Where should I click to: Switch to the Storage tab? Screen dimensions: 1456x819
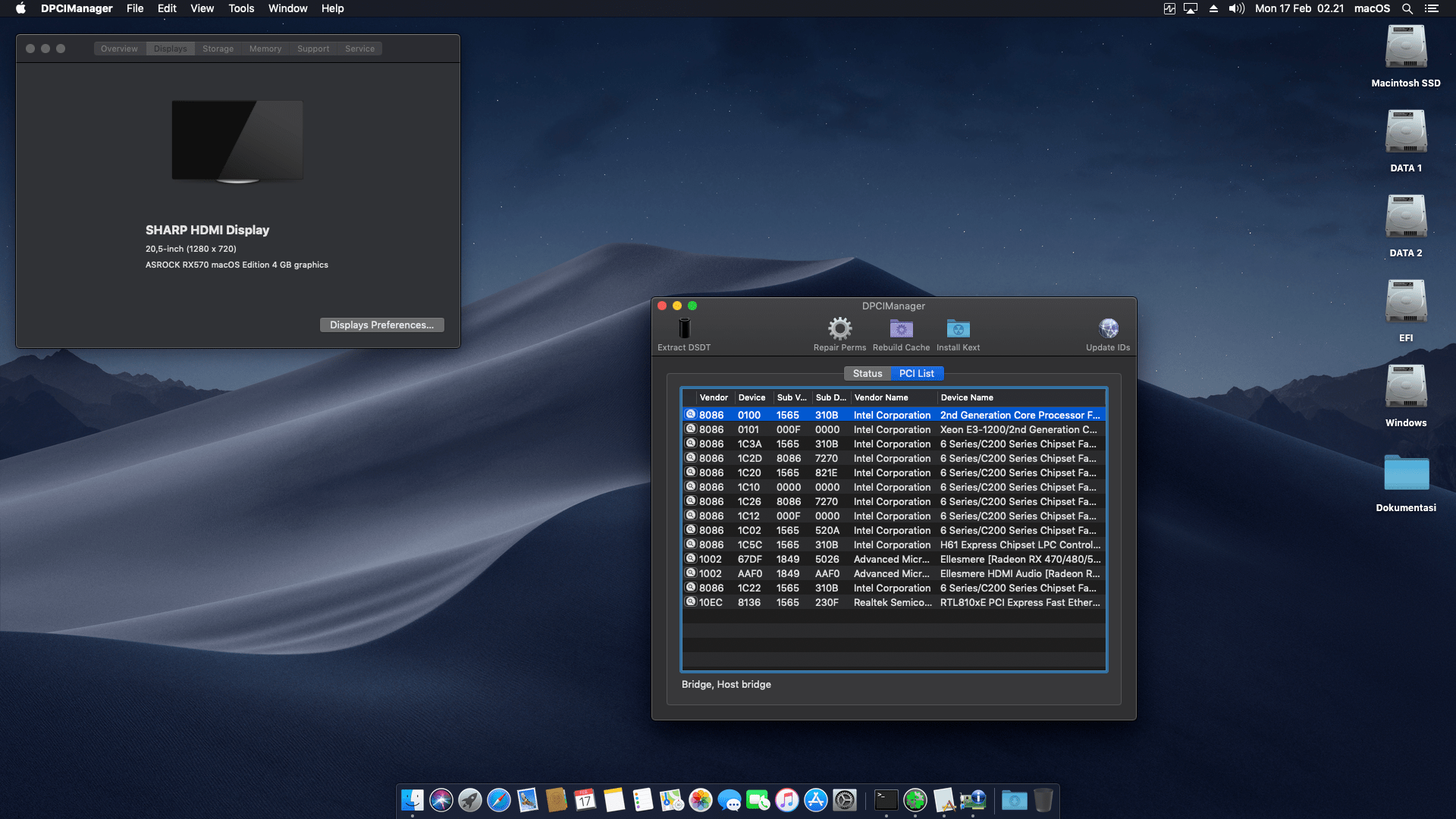point(218,49)
